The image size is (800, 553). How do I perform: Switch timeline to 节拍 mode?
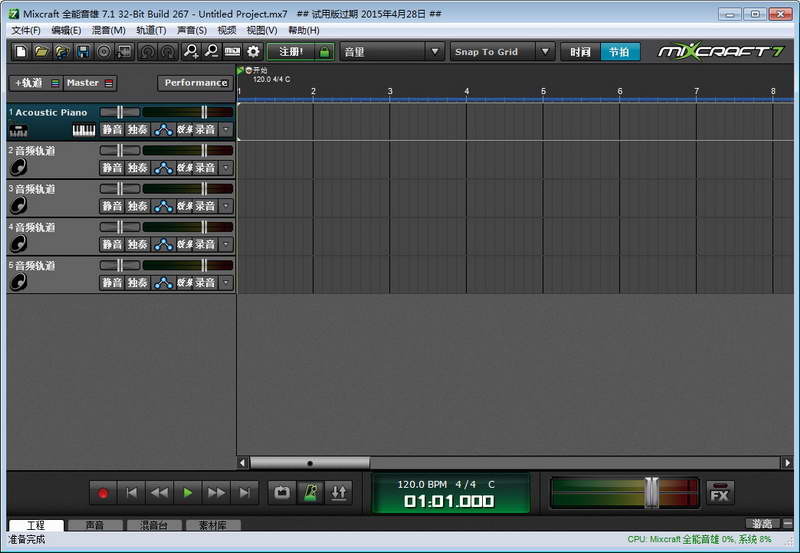(620, 52)
